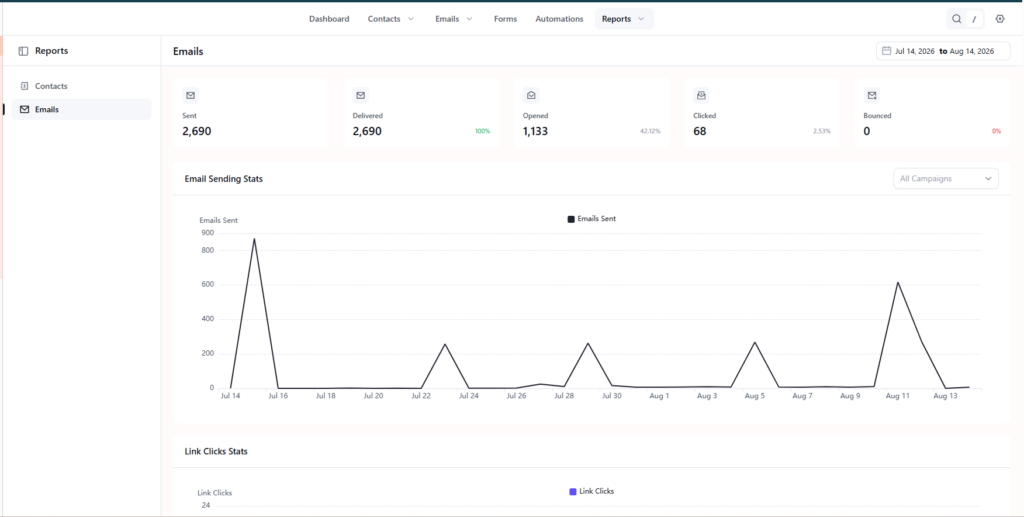
Task: Open the Reports nav dropdown
Action: point(624,19)
